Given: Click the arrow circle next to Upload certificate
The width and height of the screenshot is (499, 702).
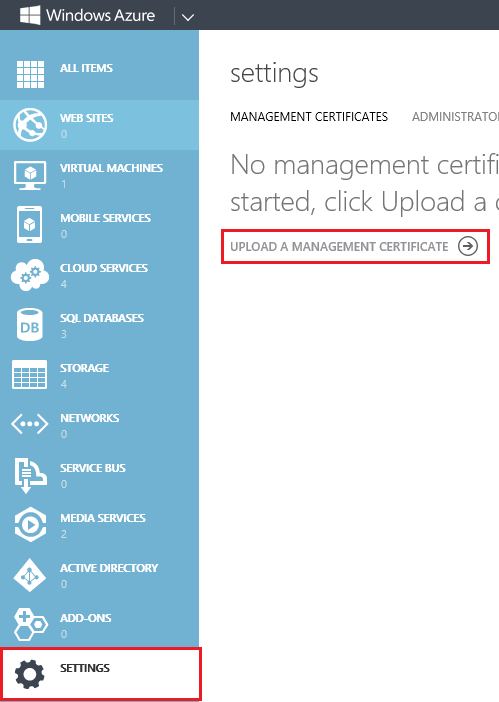Looking at the screenshot, I should coord(468,246).
